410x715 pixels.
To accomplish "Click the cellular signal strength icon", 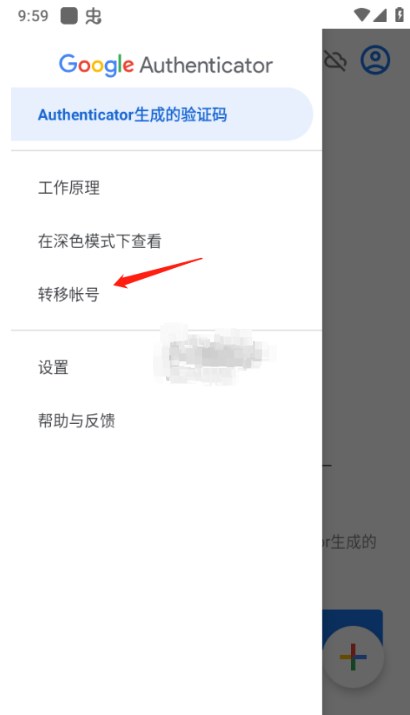I will pyautogui.click(x=380, y=15).
